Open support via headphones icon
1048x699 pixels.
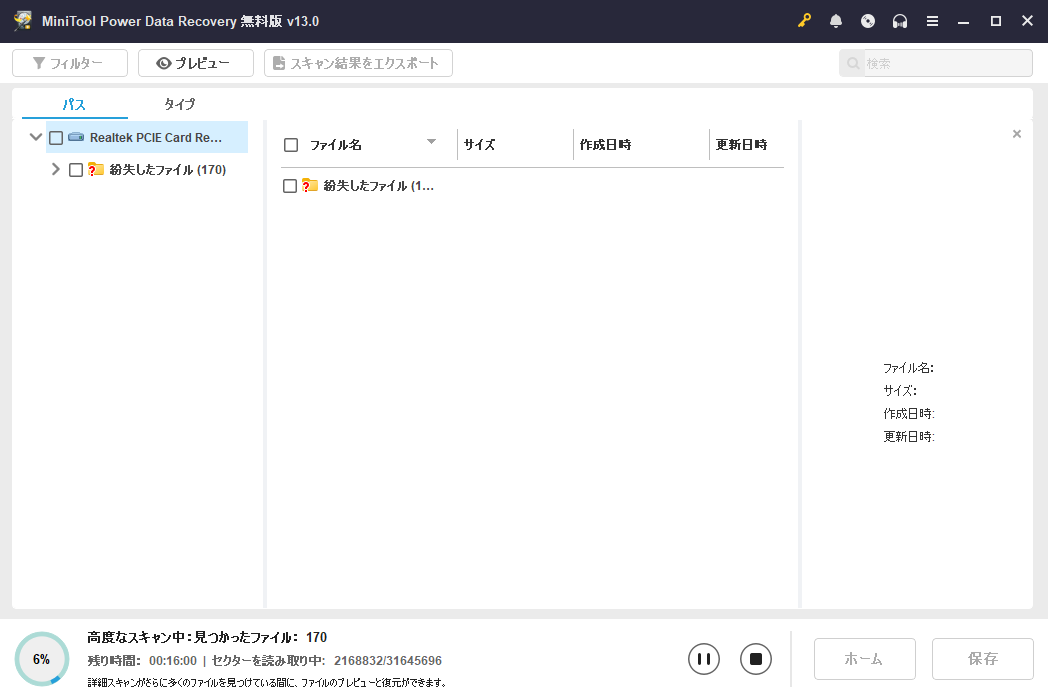pos(900,21)
